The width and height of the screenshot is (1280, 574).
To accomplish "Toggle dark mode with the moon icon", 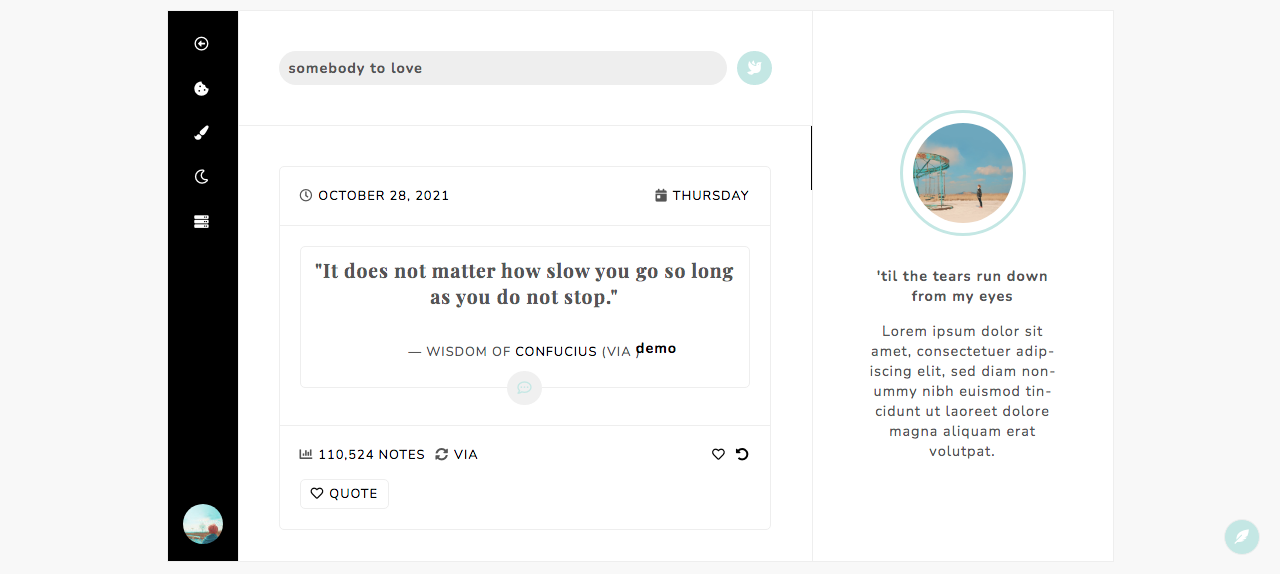I will pos(201,177).
